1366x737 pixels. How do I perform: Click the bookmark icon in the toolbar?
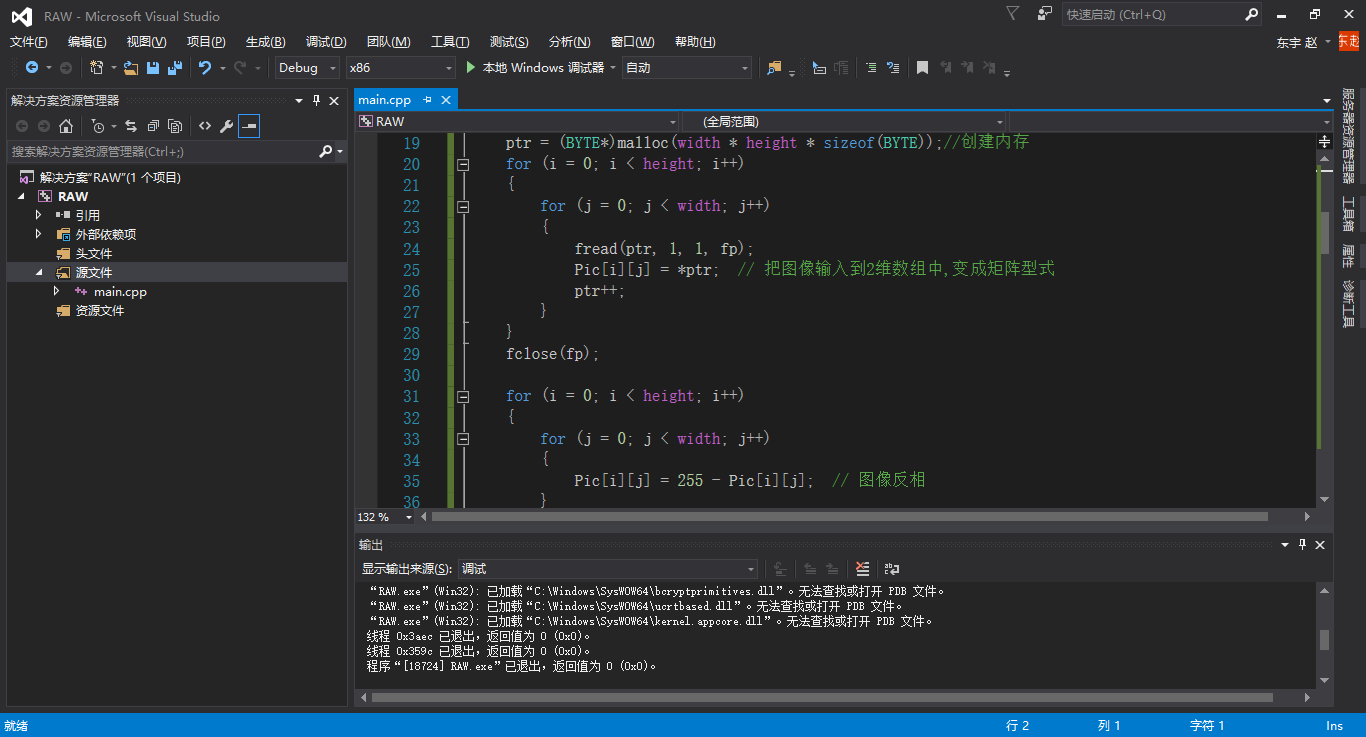(x=922, y=68)
